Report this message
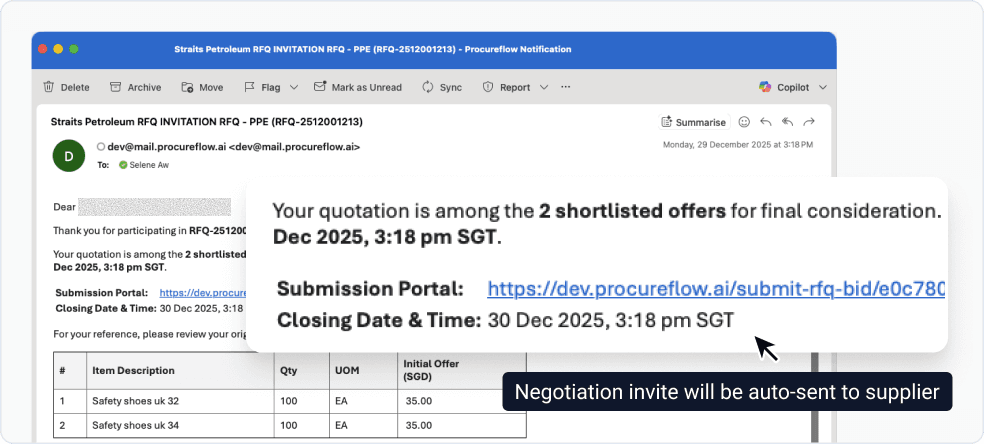The height and width of the screenshot is (444, 984). point(507,87)
